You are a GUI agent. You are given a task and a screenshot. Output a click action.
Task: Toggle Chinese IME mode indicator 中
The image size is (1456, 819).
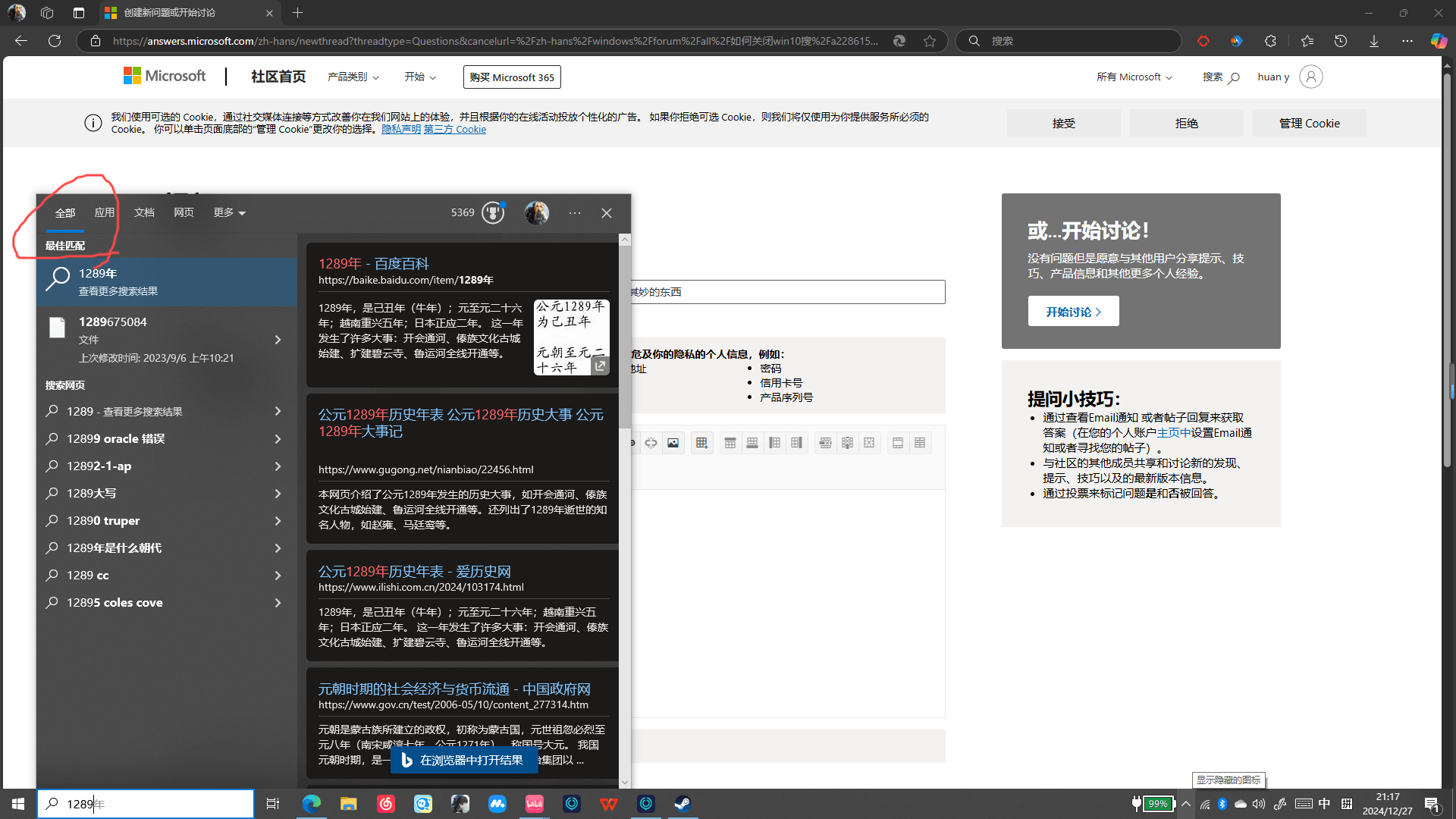(x=1324, y=804)
